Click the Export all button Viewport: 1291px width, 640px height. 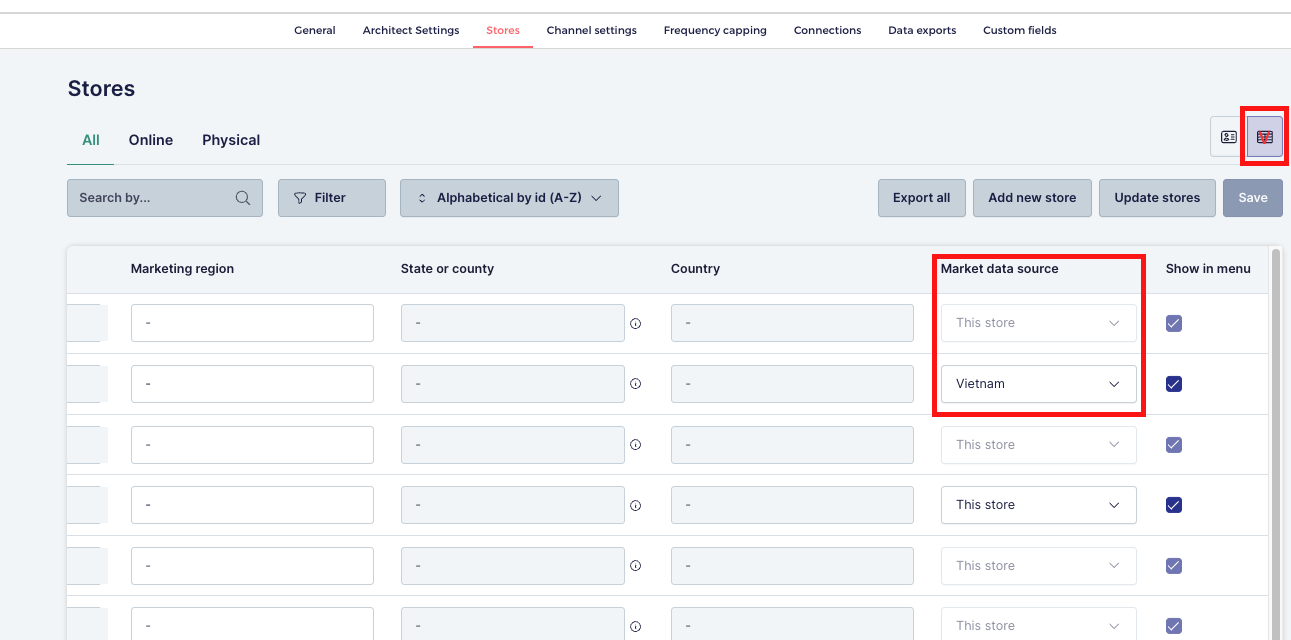[x=922, y=198]
